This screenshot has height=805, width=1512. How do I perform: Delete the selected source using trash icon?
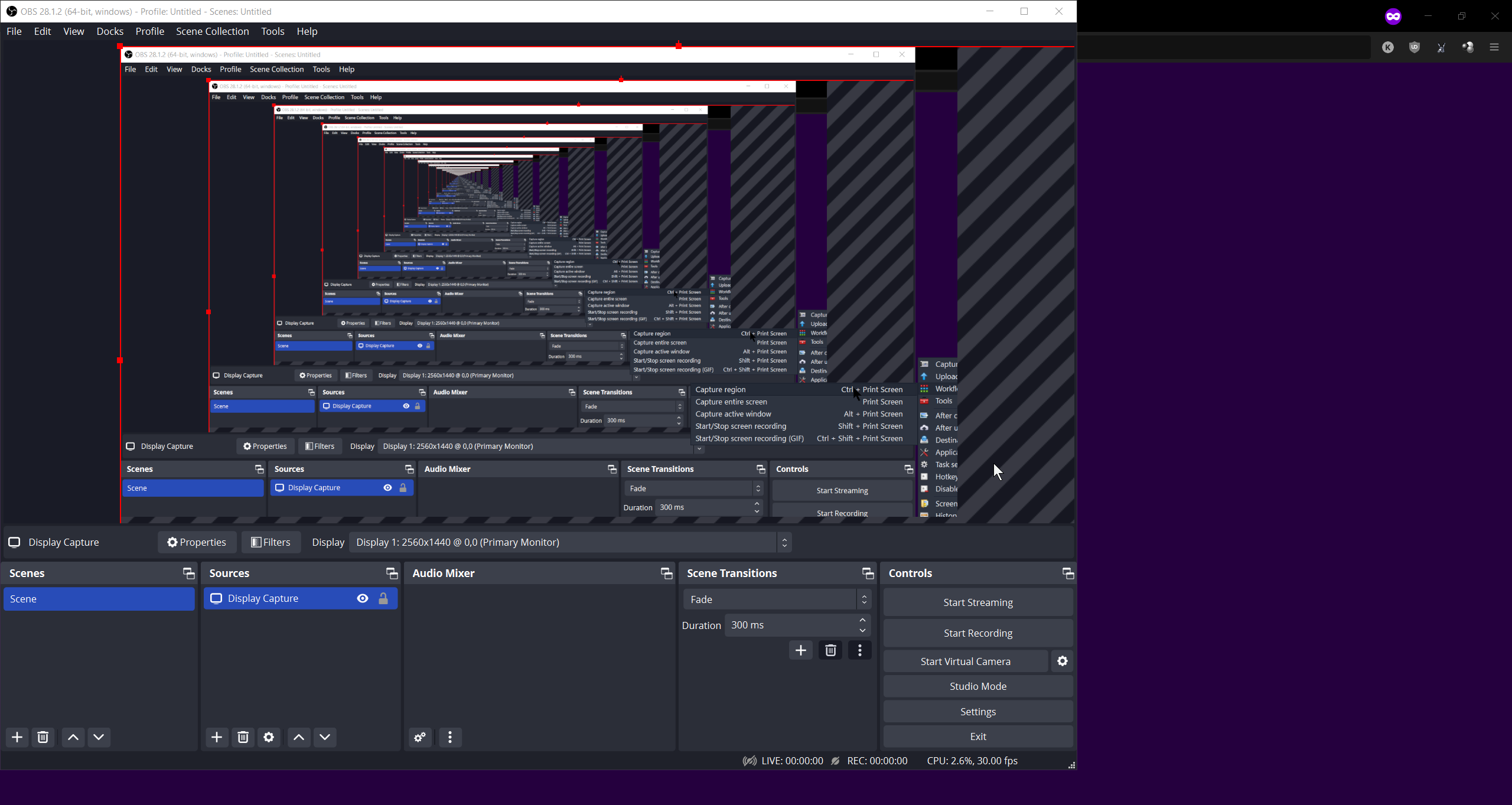tap(243, 737)
